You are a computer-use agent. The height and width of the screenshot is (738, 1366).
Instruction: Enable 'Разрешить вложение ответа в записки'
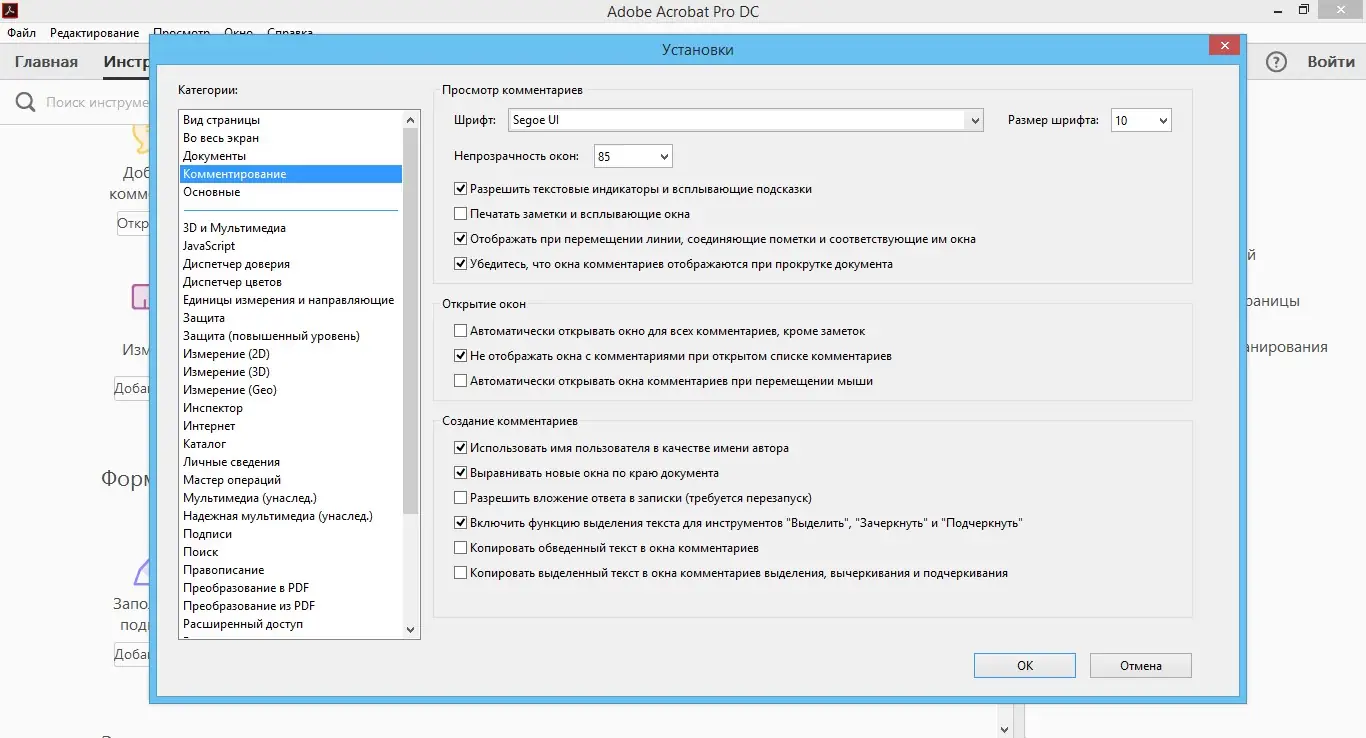(461, 498)
